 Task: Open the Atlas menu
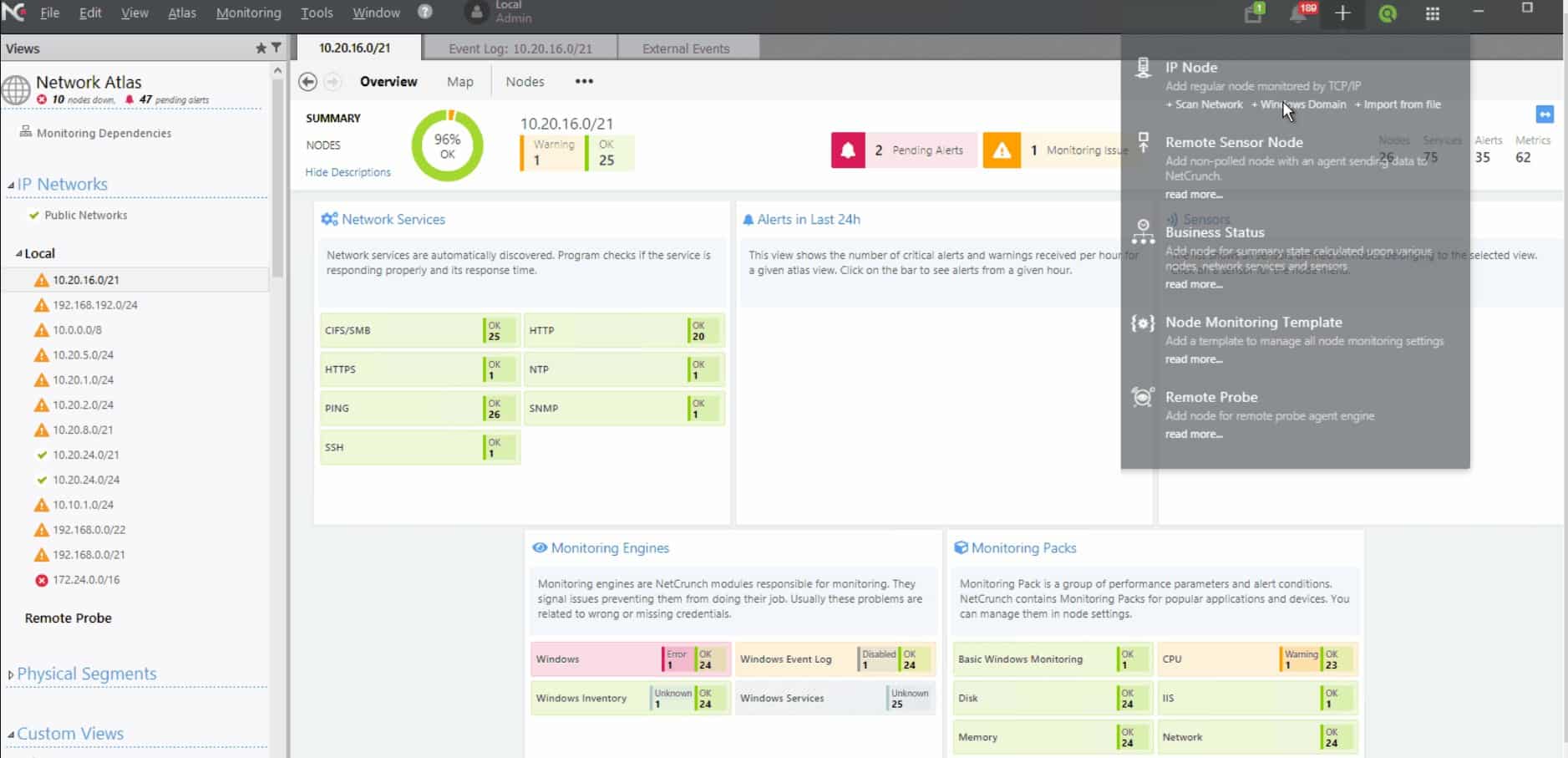182,13
